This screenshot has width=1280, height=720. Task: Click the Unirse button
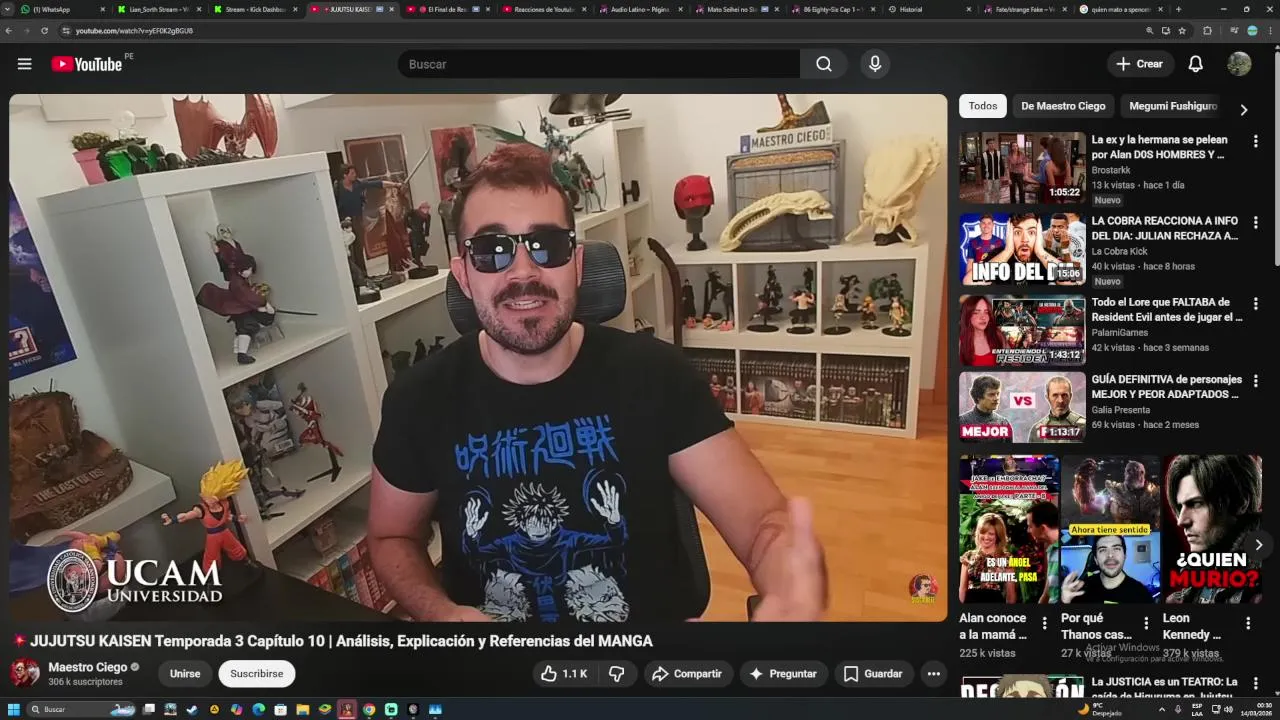point(185,674)
